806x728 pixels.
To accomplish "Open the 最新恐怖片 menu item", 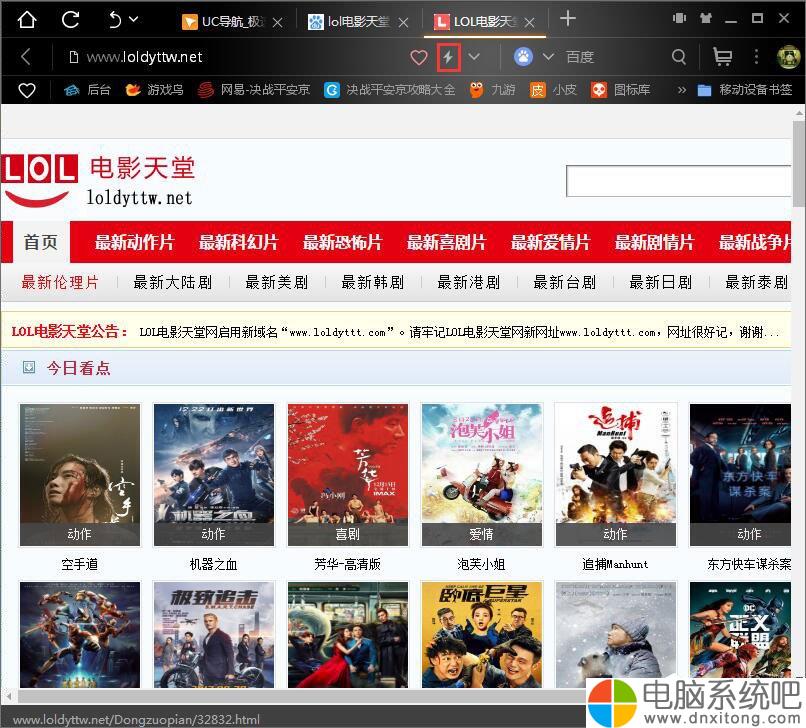I will pyautogui.click(x=342, y=242).
